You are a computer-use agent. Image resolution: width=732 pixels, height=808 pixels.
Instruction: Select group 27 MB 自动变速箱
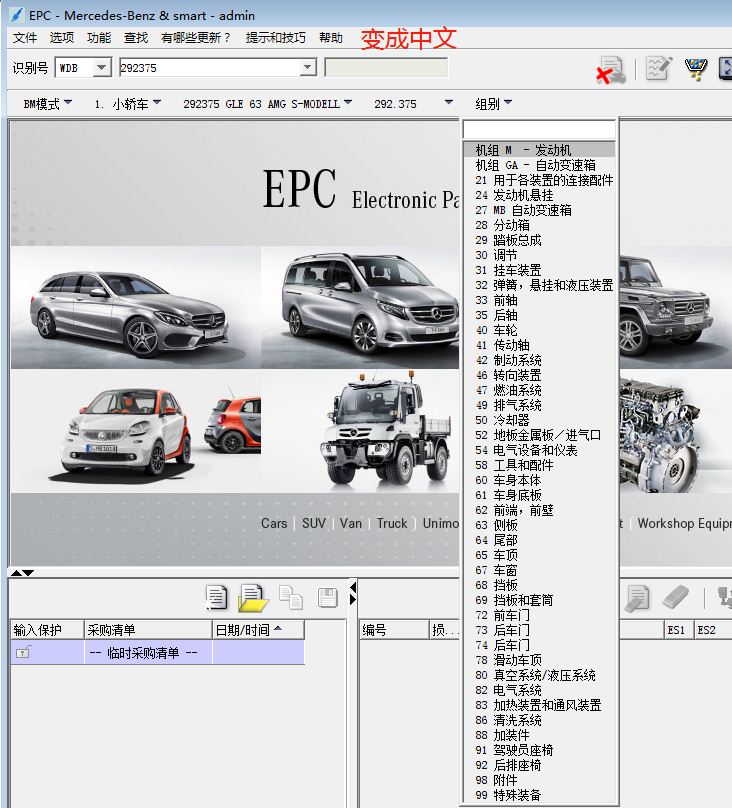click(539, 210)
